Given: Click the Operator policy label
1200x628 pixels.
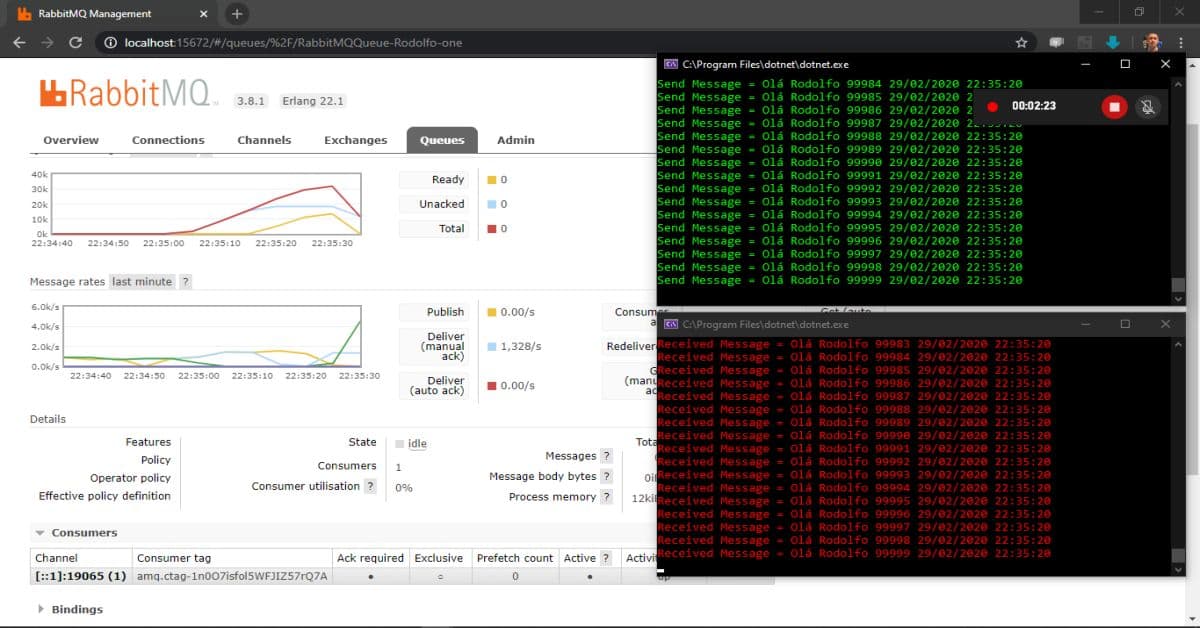Looking at the screenshot, I should [130, 478].
